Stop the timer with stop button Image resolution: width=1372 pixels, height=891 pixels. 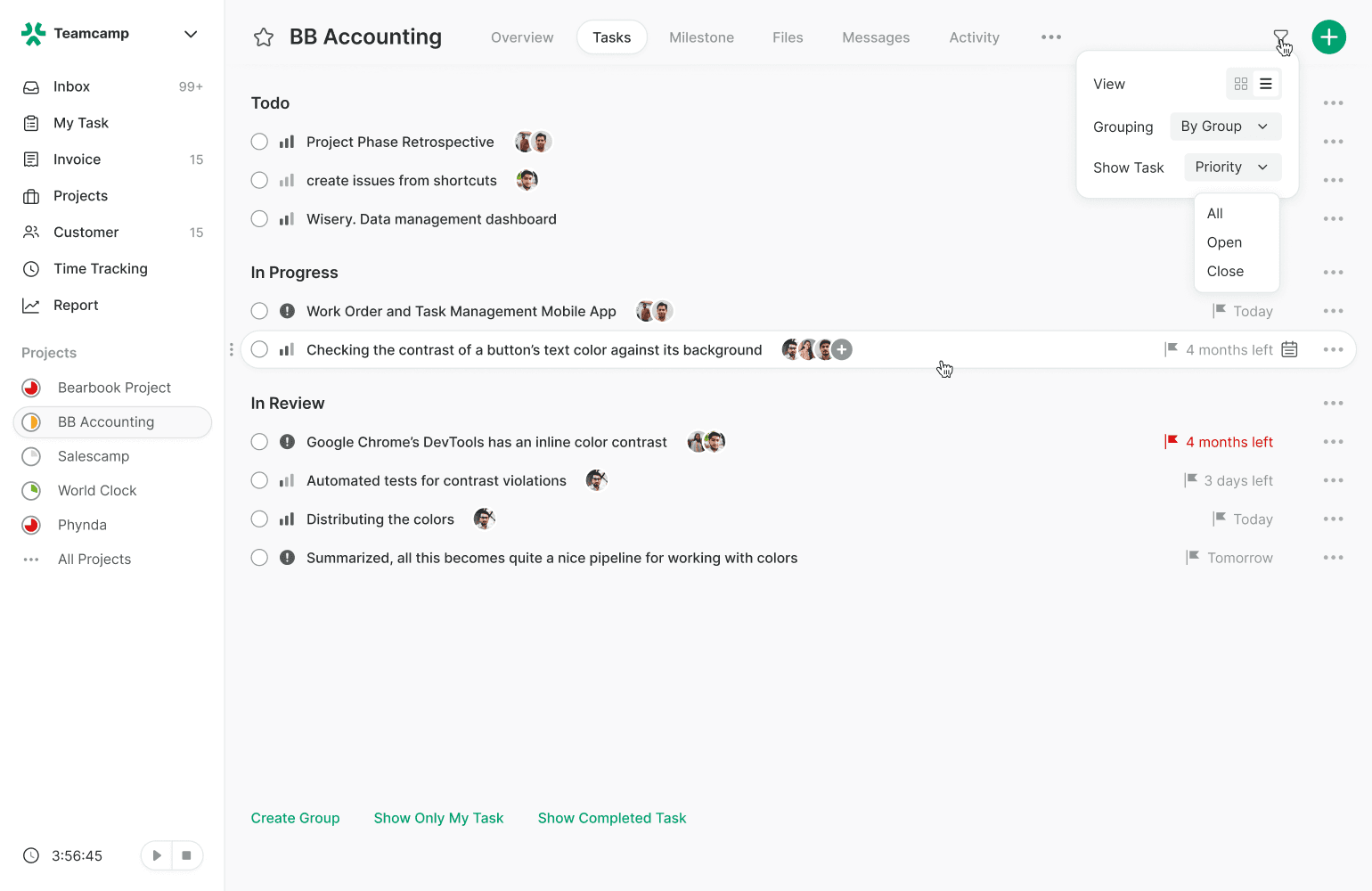[186, 855]
